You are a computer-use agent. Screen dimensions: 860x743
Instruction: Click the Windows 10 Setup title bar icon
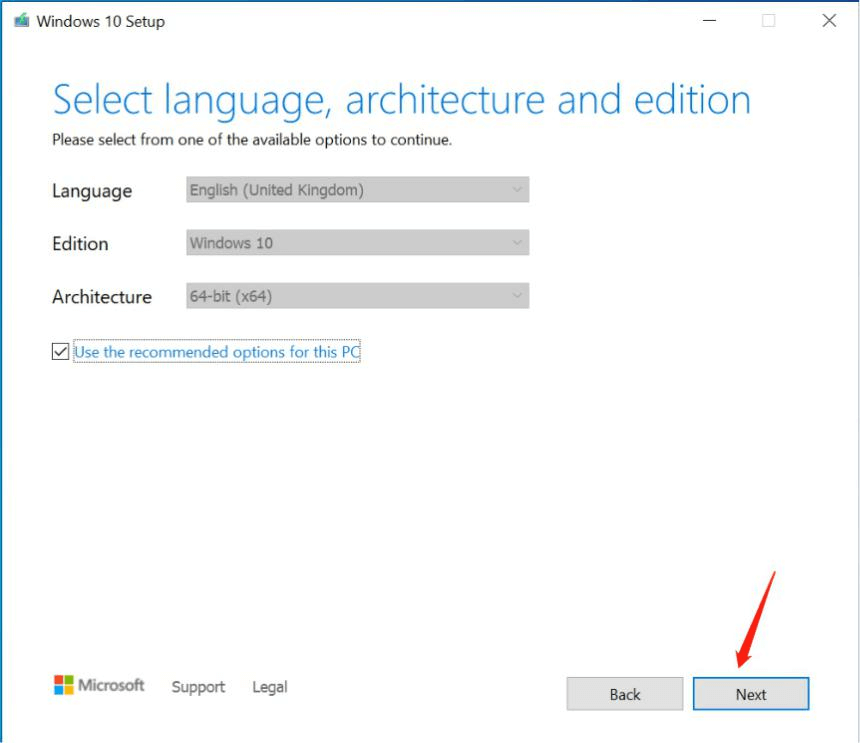click(x=22, y=21)
